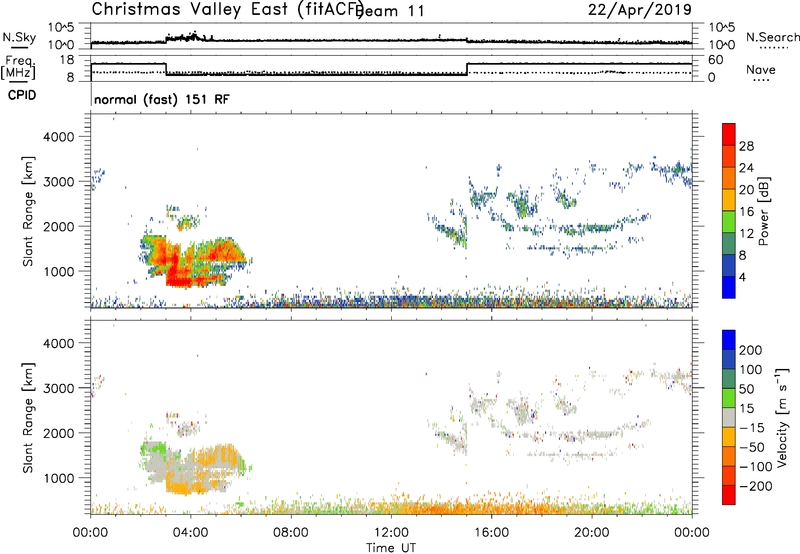Click the 'Christmas Valley East (fitACF)' title text
800x554 pixels.
coord(228,9)
